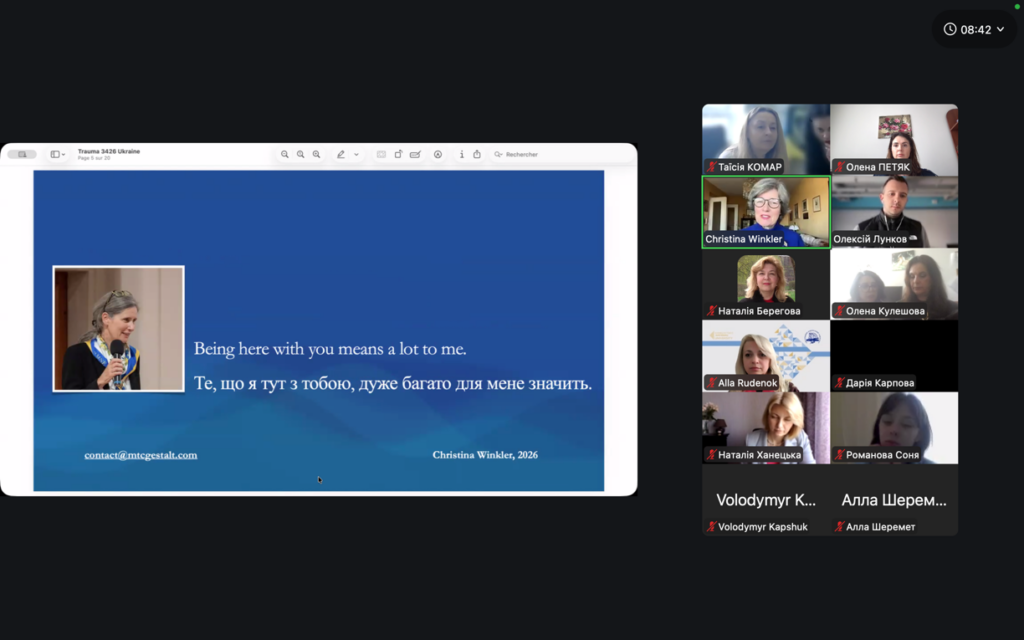This screenshot has width=1024, height=640.
Task: Click the muted mic icon beside Alla Rudenok
Action: 712,383
